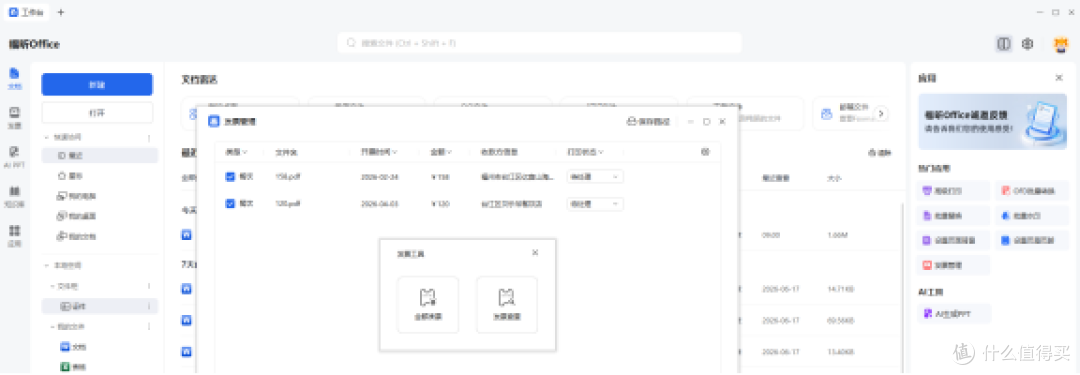Collapse the 快速访问 tree section

coord(47,138)
